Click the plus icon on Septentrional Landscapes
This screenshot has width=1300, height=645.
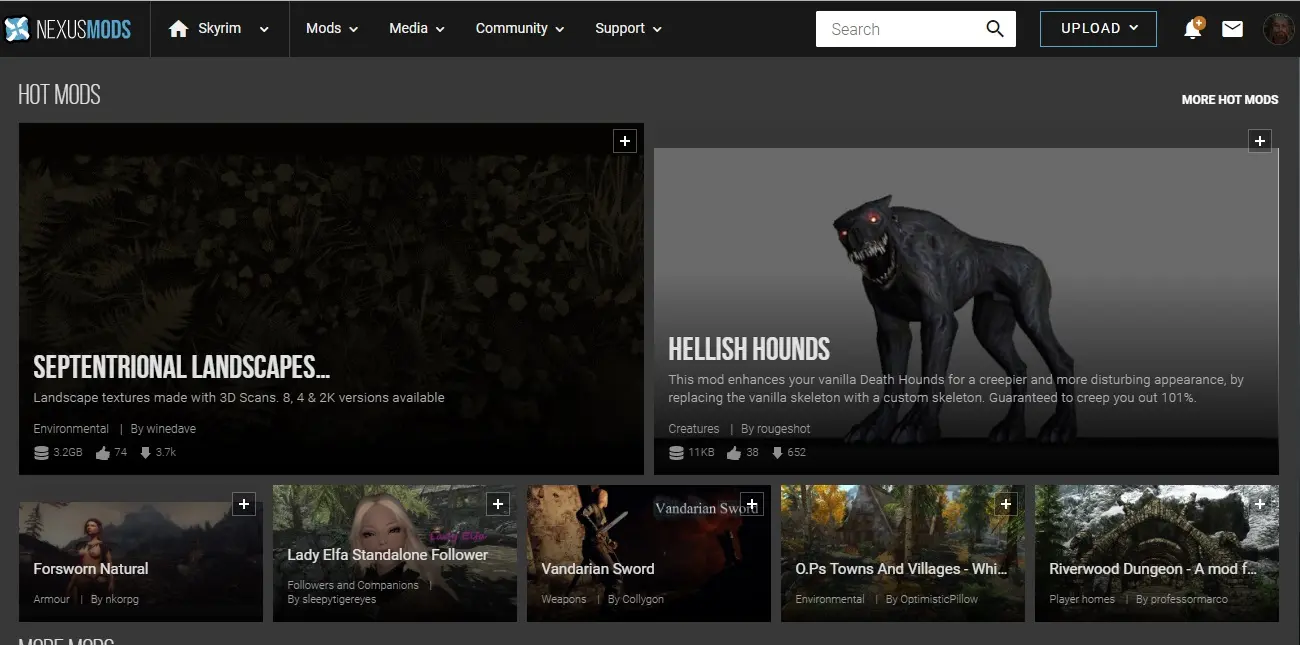pyautogui.click(x=625, y=141)
